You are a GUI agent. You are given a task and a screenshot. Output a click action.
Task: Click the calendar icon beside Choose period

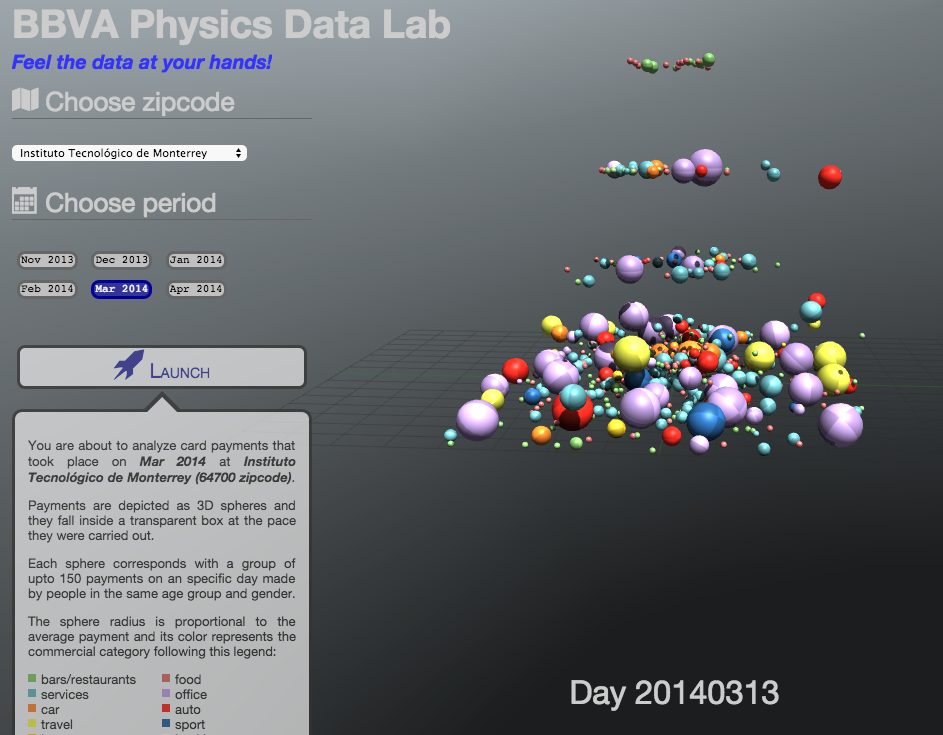[x=25, y=200]
